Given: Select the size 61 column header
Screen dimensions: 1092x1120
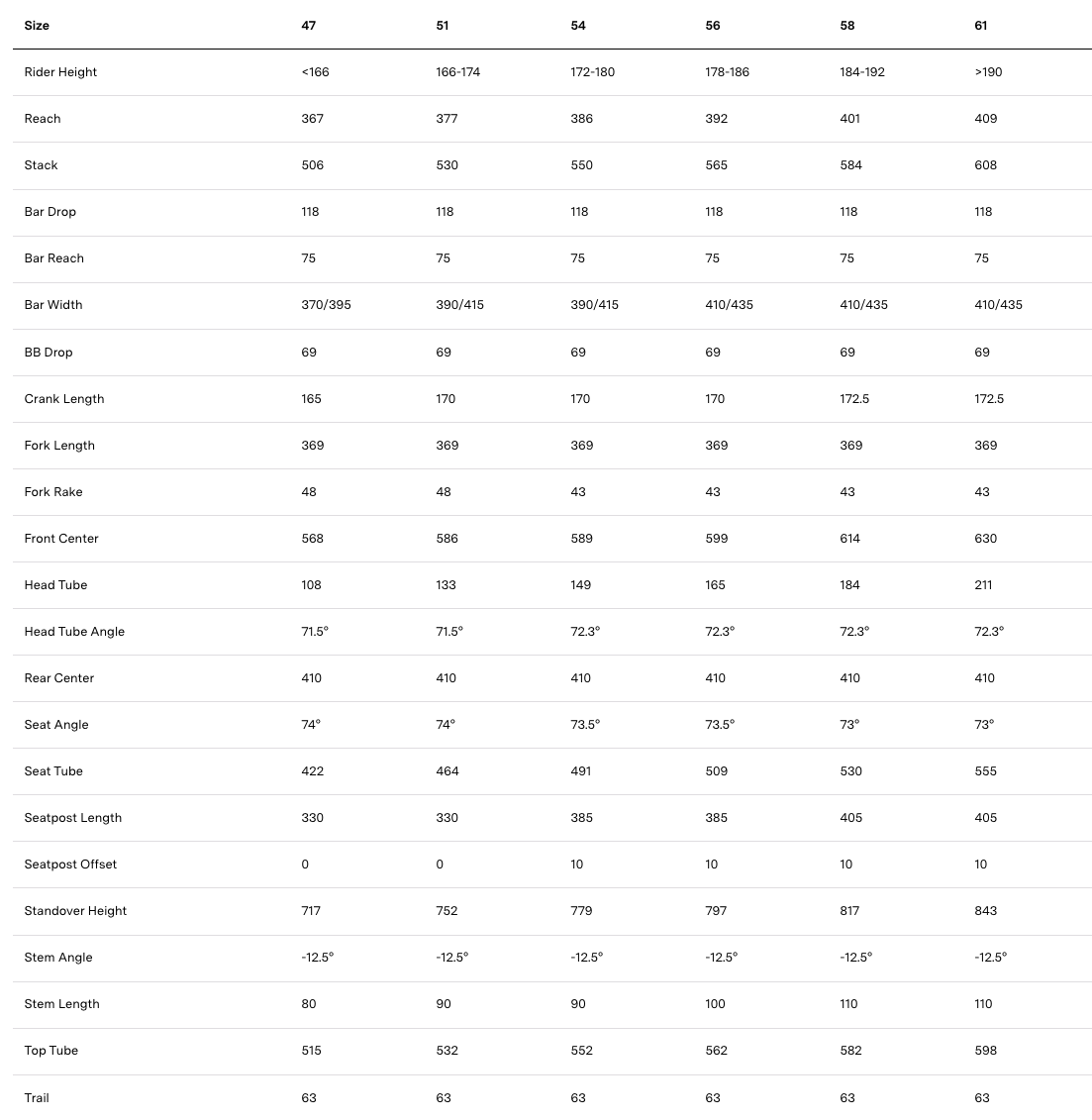Looking at the screenshot, I should (981, 26).
